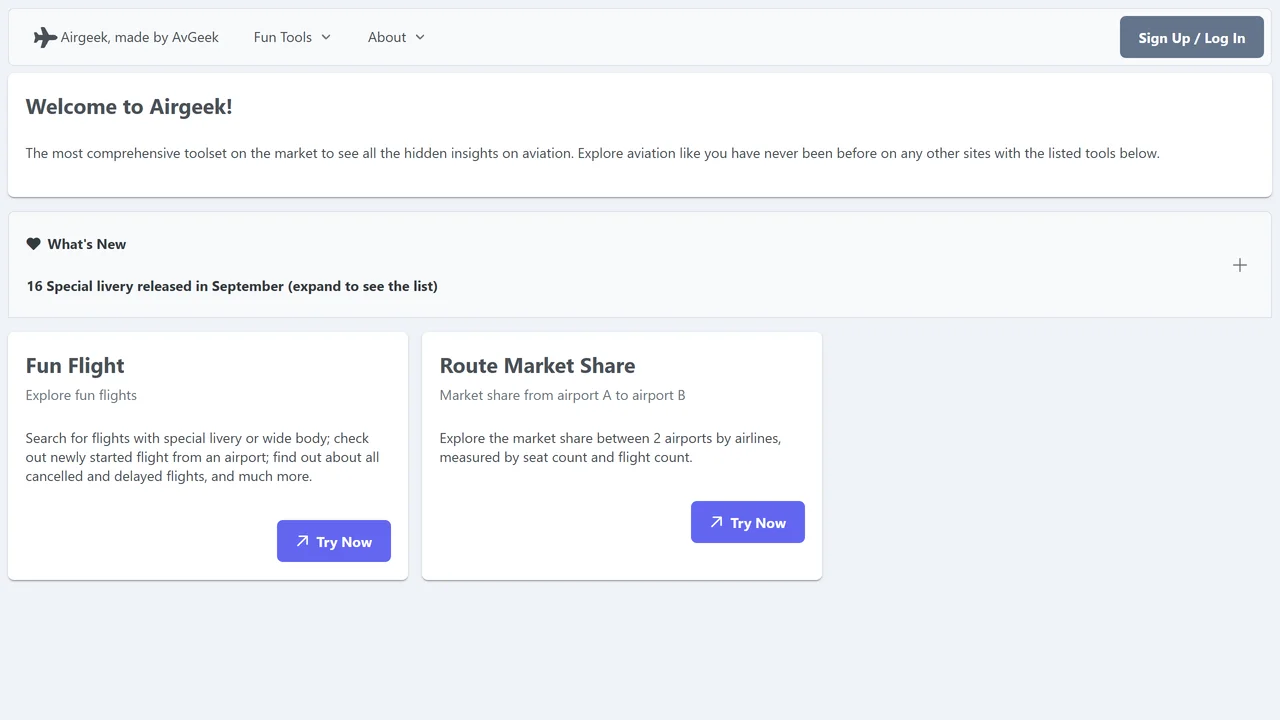Click the airplane logo icon

[45, 37]
